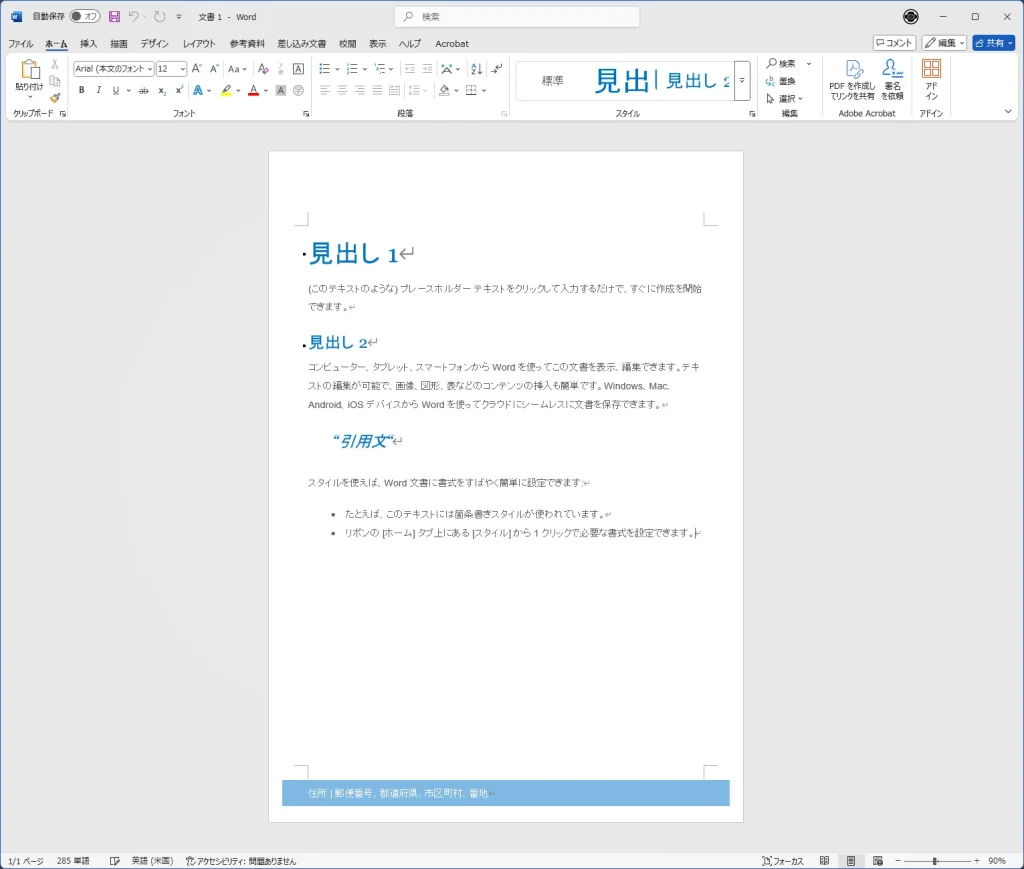The width and height of the screenshot is (1024, 869).
Task: Toggle the 自動保存 AutoSave switch
Action: tap(84, 17)
